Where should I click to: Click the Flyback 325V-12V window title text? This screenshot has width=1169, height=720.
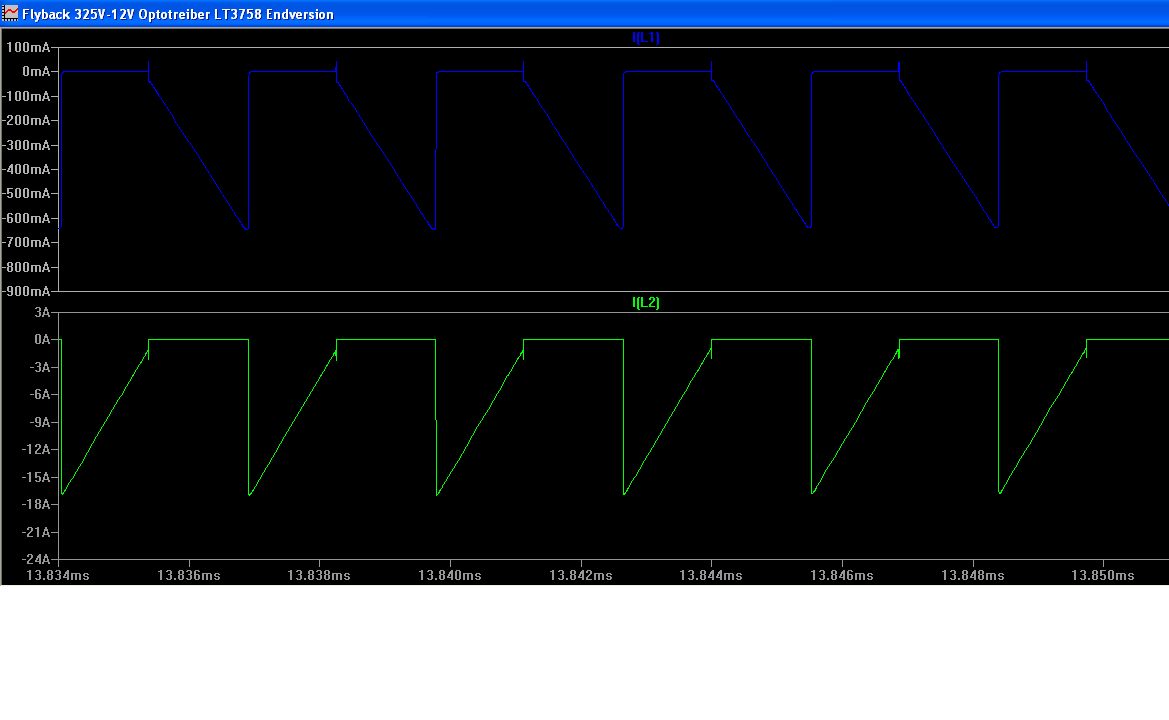[178, 14]
